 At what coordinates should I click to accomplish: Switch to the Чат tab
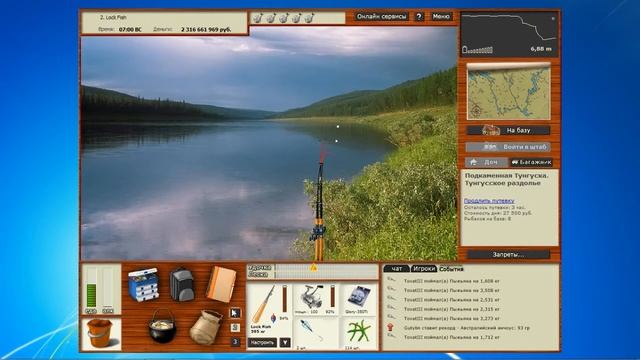[396, 269]
